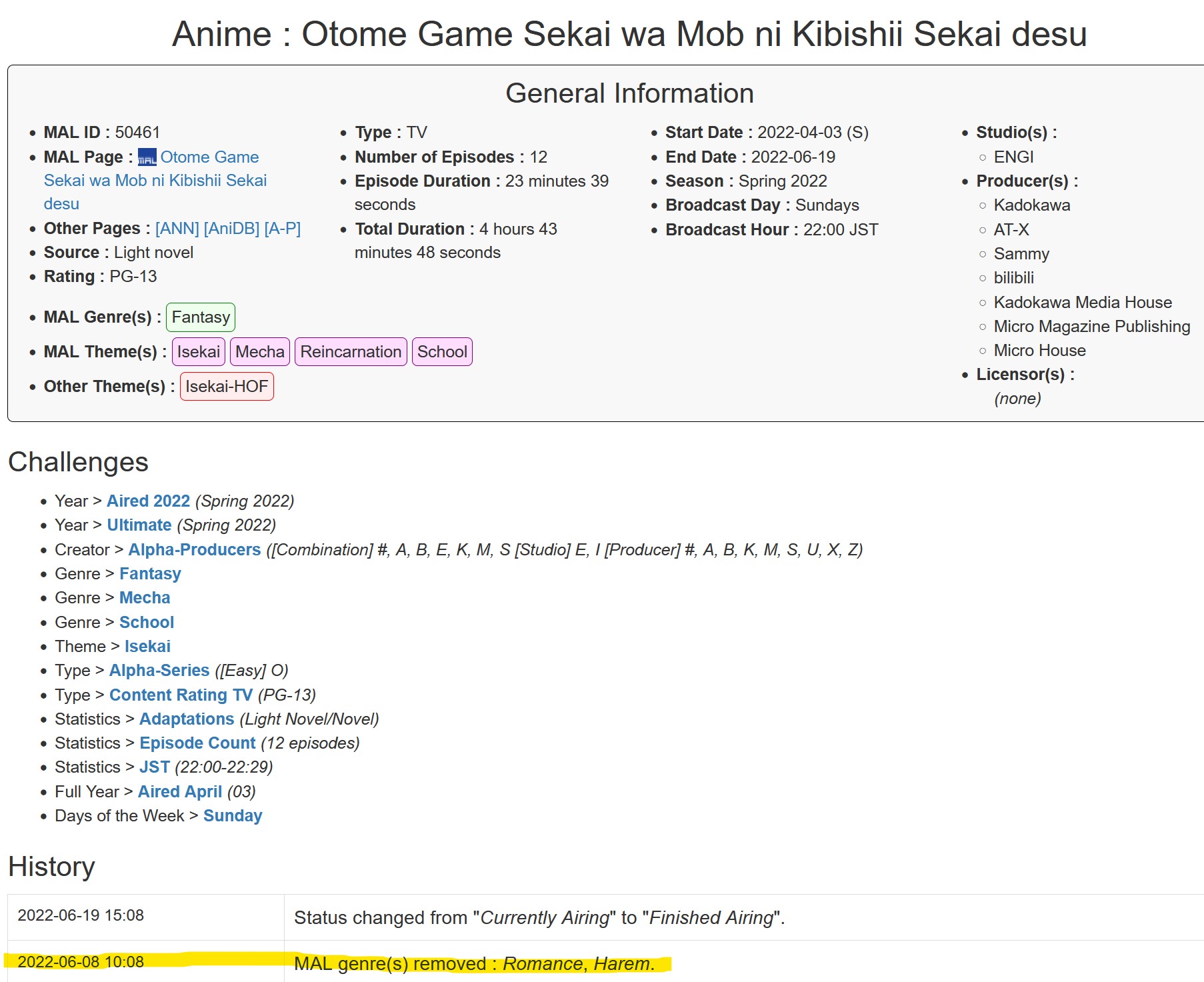Open the MAL page link for Otome Game
Image resolution: width=1204 pixels, height=982 pixels.
209,157
